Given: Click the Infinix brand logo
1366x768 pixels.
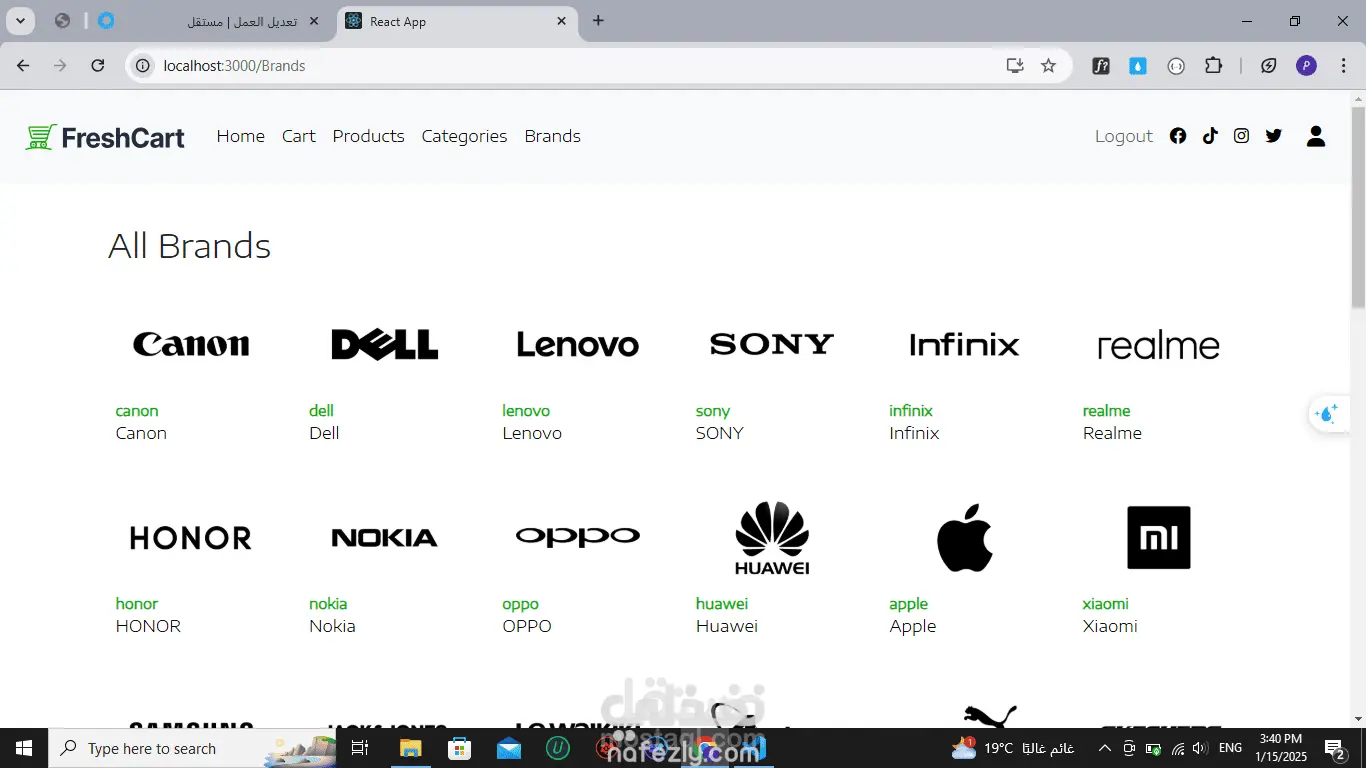Looking at the screenshot, I should tap(965, 345).
